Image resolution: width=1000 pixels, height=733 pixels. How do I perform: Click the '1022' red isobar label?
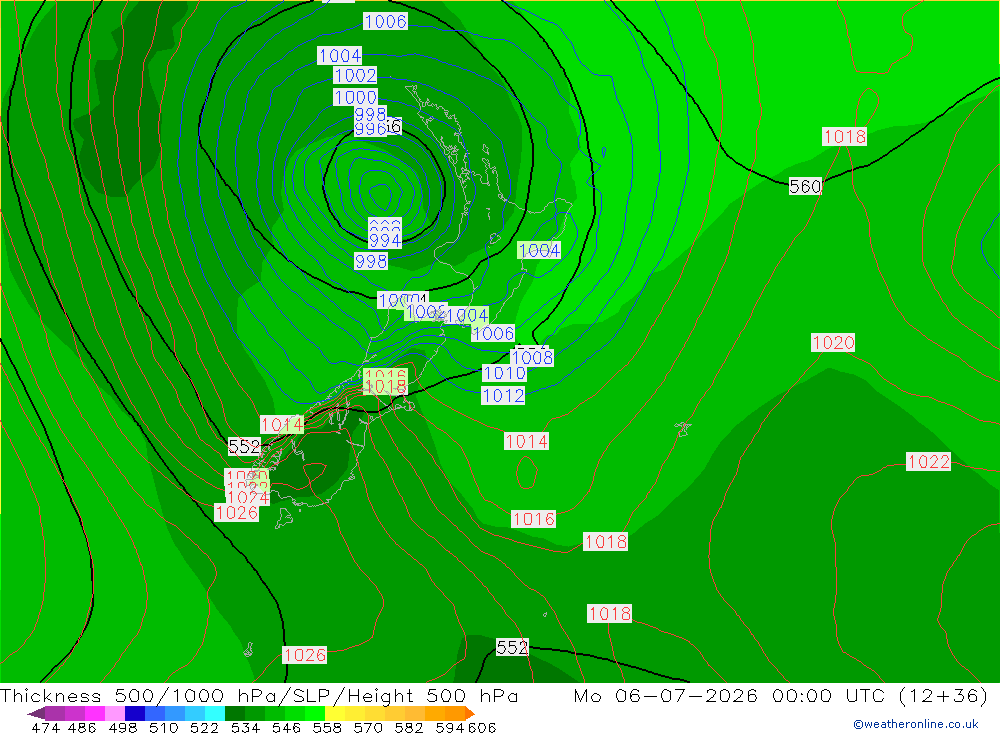929,461
